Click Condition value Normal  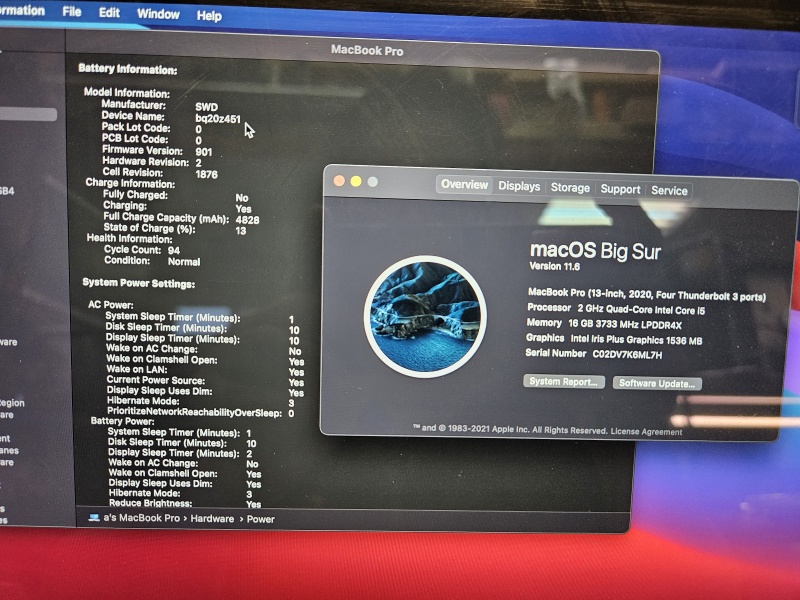(184, 262)
